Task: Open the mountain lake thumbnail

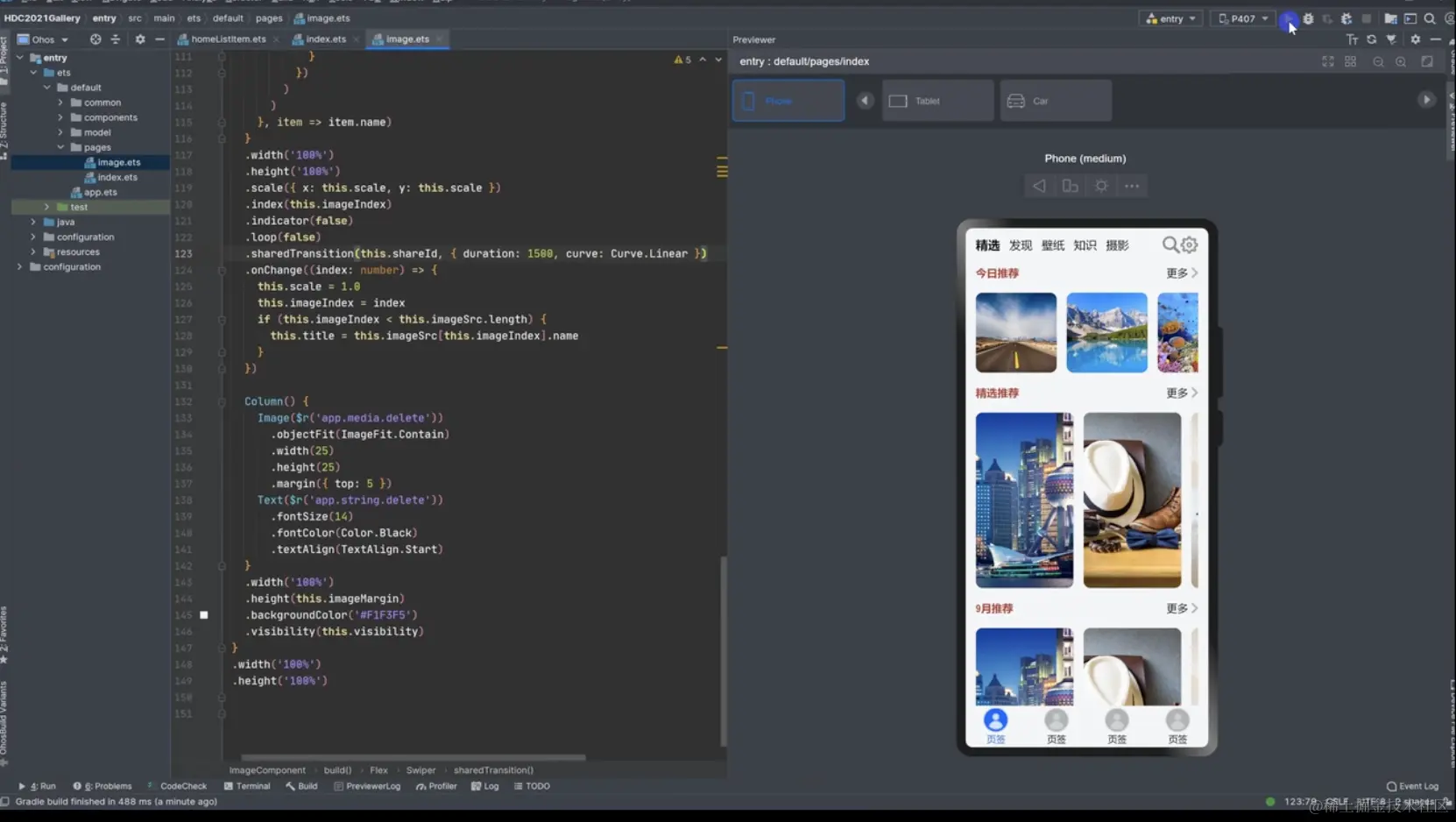Action: [x=1106, y=332]
